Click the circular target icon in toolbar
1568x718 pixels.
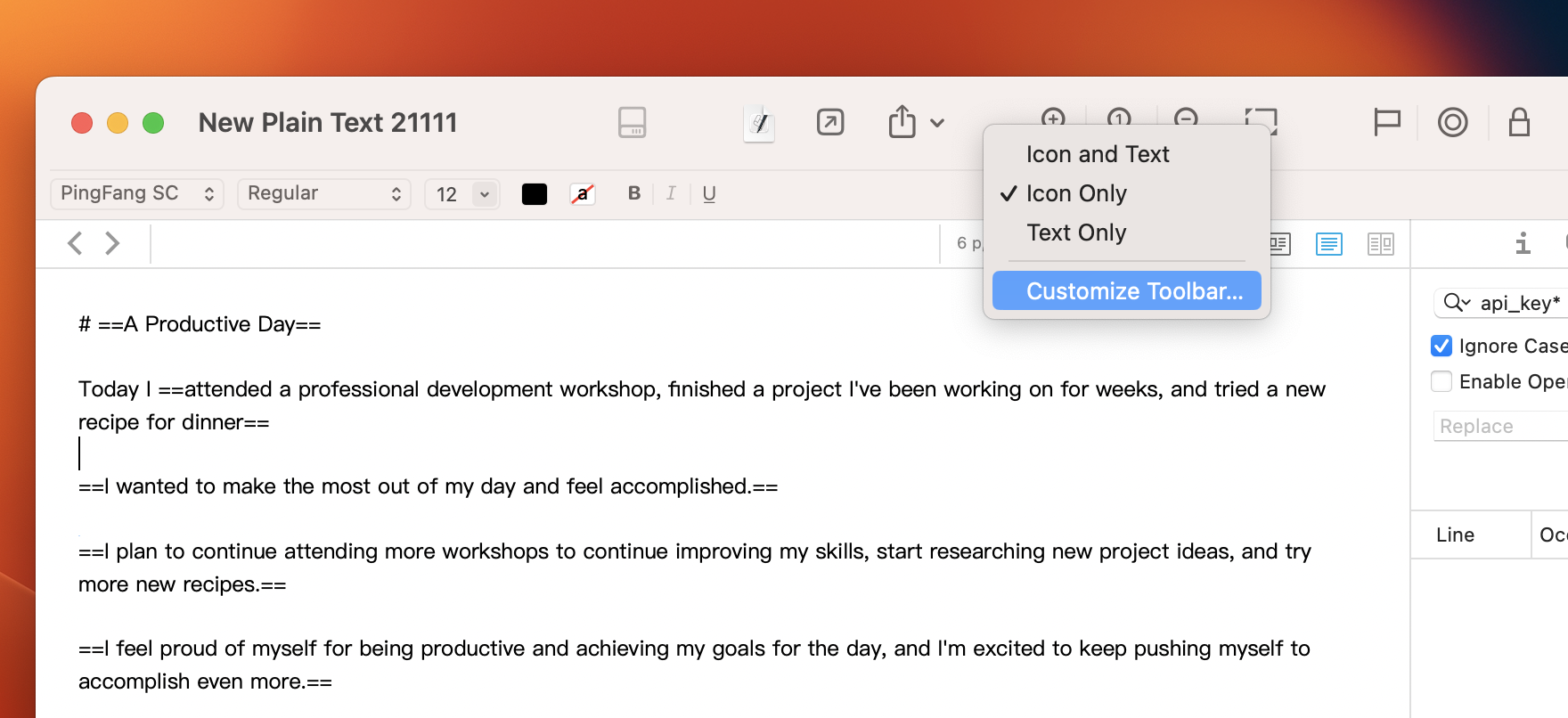pos(1452,122)
